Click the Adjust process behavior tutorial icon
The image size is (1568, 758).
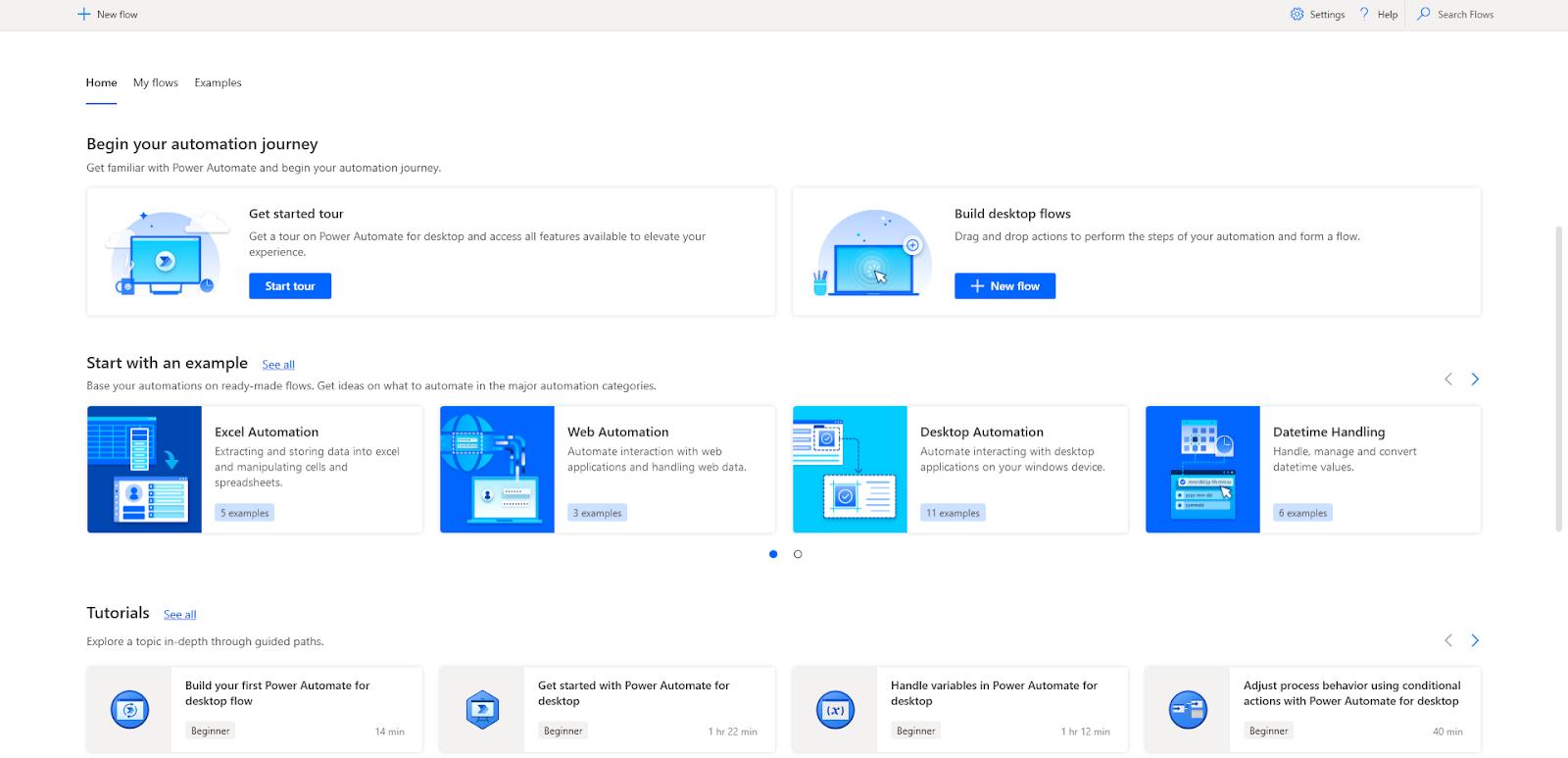click(x=1188, y=710)
